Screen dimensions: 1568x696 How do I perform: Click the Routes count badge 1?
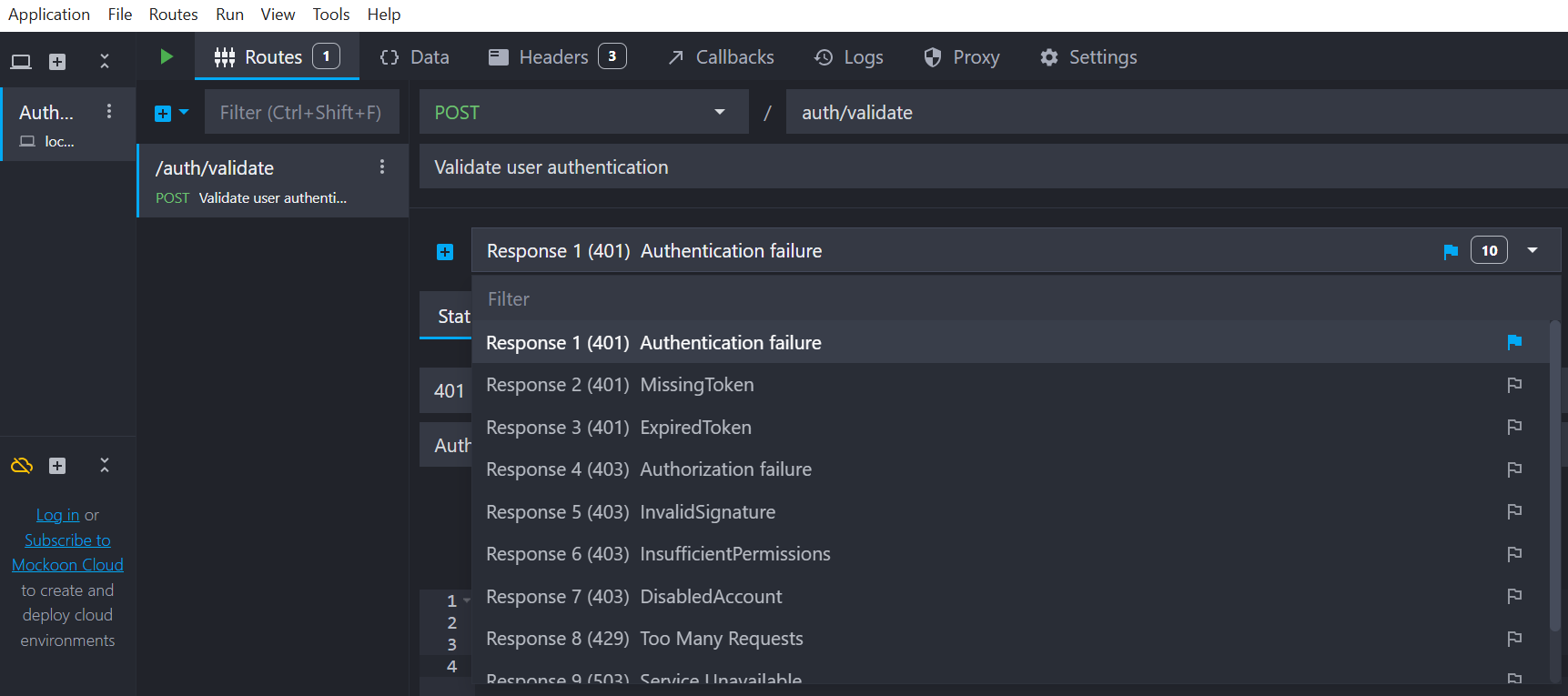(x=326, y=56)
